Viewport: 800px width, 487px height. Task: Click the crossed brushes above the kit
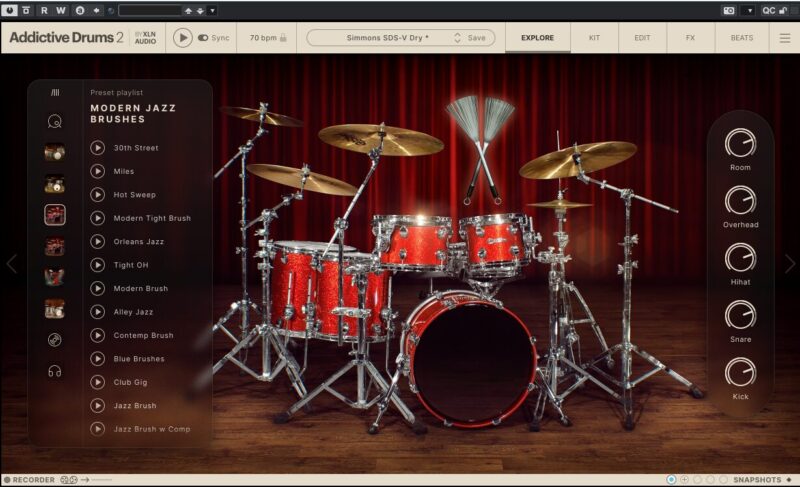coord(481,150)
